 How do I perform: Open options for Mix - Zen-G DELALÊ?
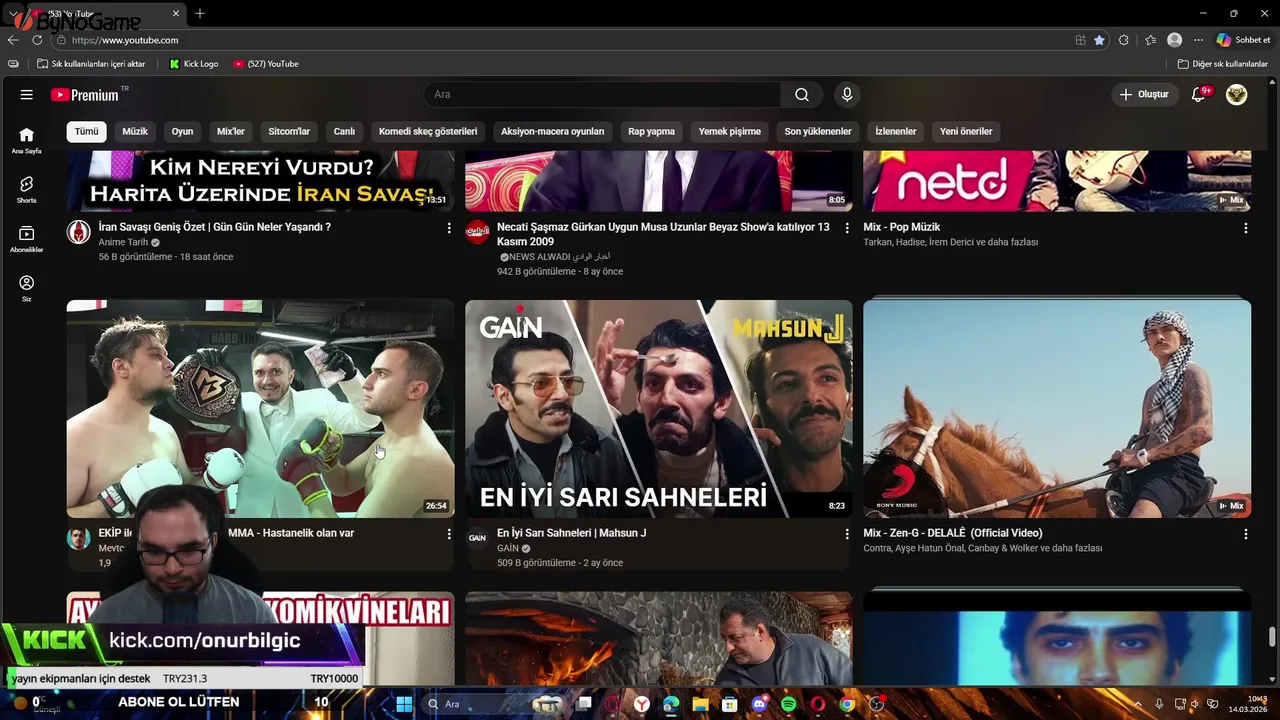[x=1245, y=534]
